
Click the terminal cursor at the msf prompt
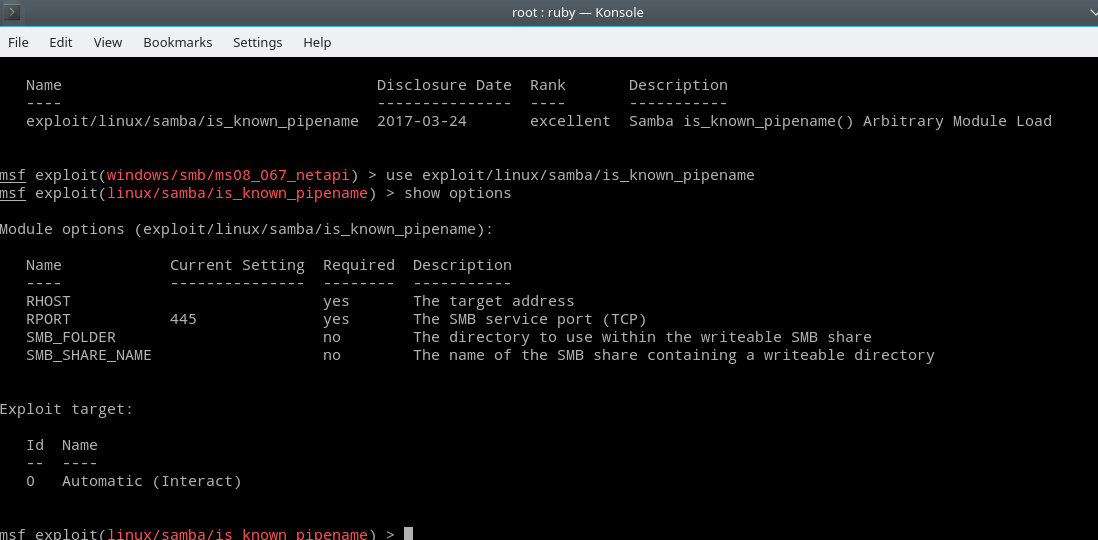coord(409,534)
